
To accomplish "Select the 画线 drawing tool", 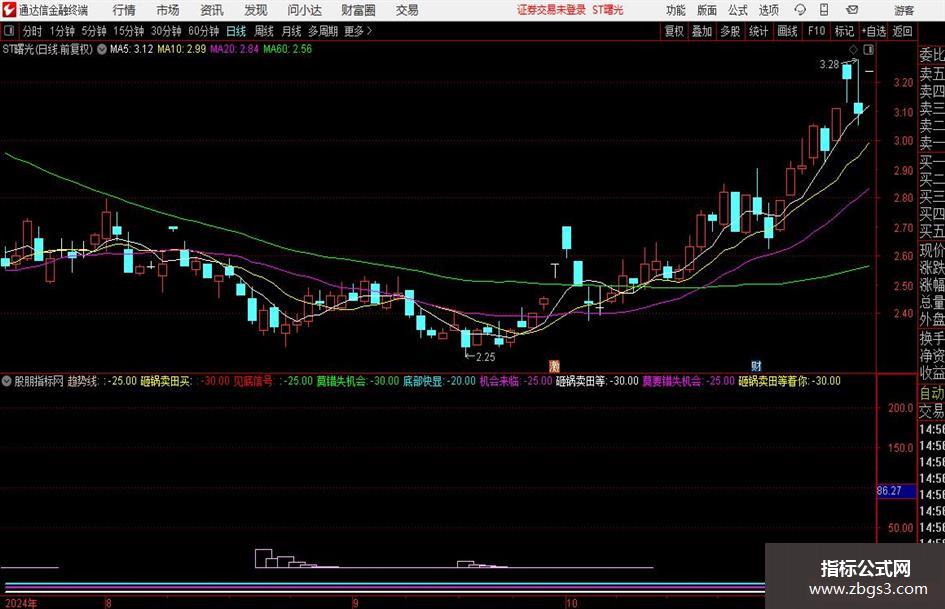I will 788,31.
